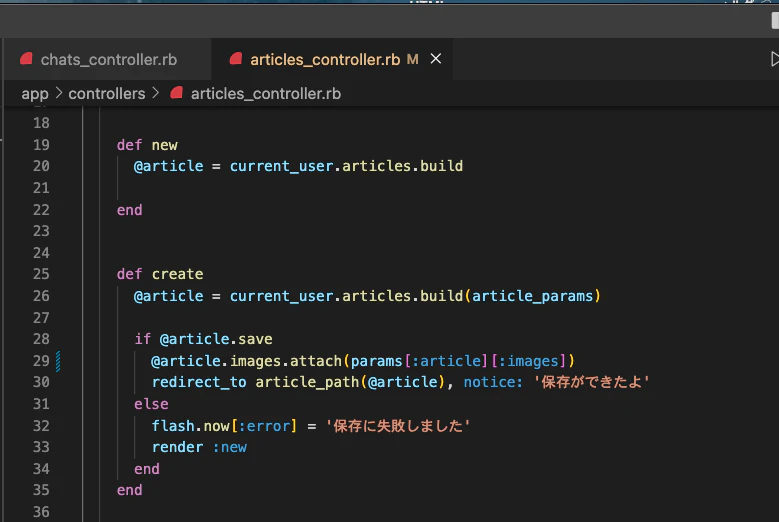Click the 'create' method name on line 25
The image size is (779, 522).
pyautogui.click(x=177, y=274)
